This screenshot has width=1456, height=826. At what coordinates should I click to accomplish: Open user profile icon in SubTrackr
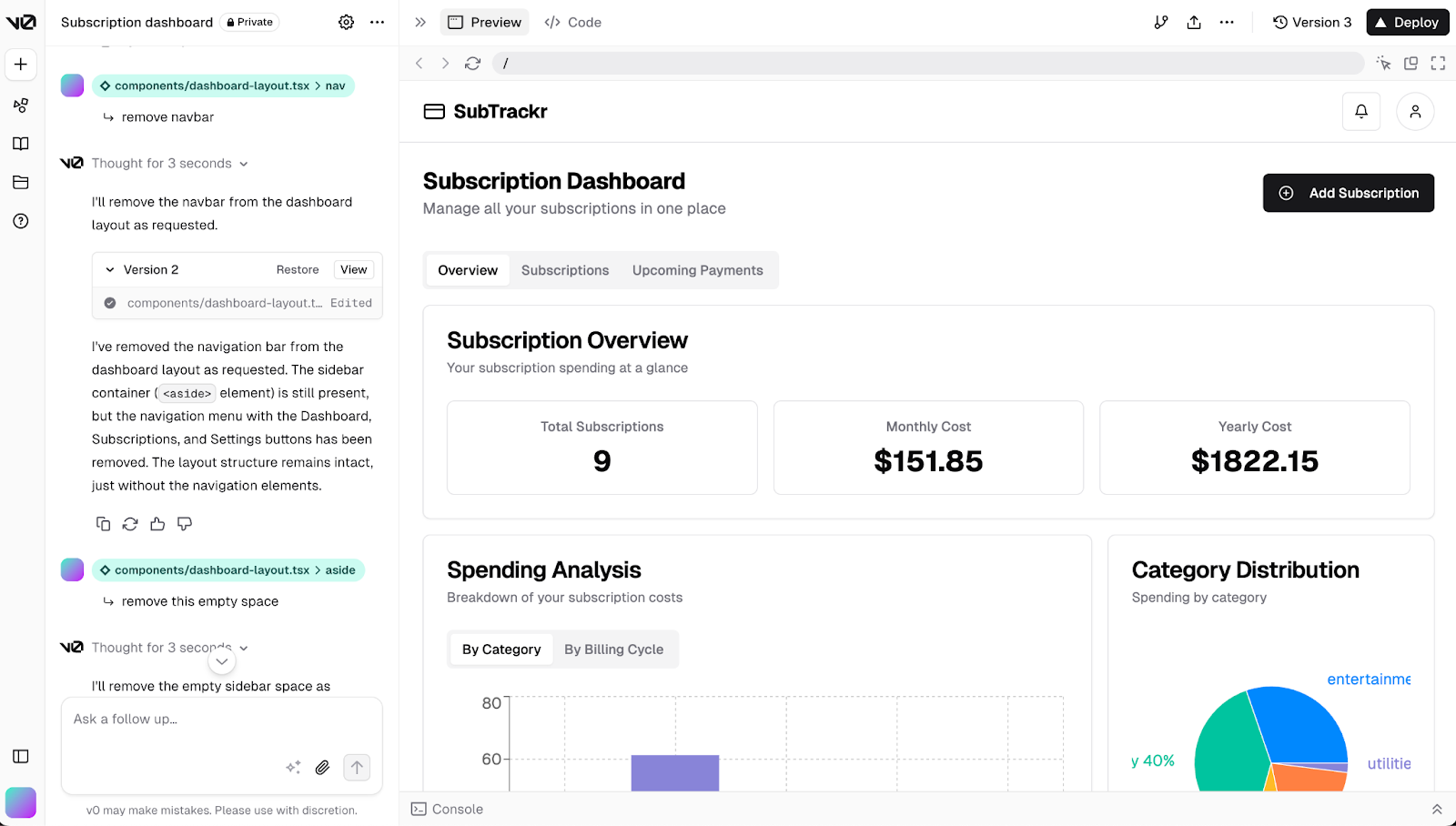[1415, 111]
